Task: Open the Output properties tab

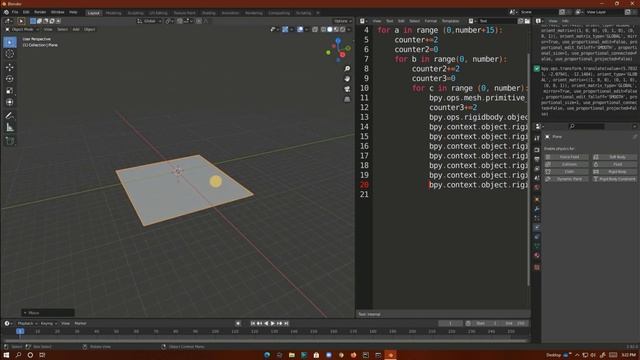Action: point(537,159)
